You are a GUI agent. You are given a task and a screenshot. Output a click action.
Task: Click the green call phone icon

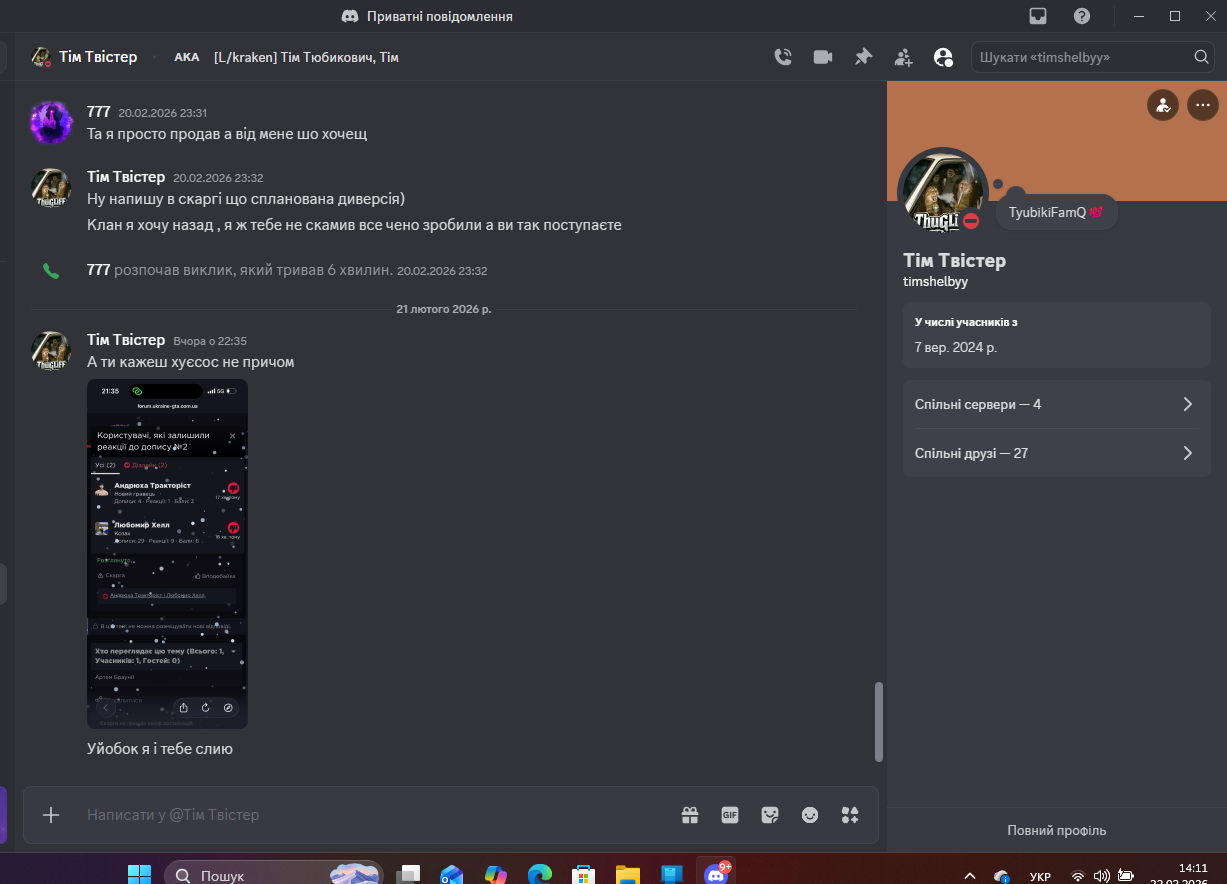click(50, 270)
